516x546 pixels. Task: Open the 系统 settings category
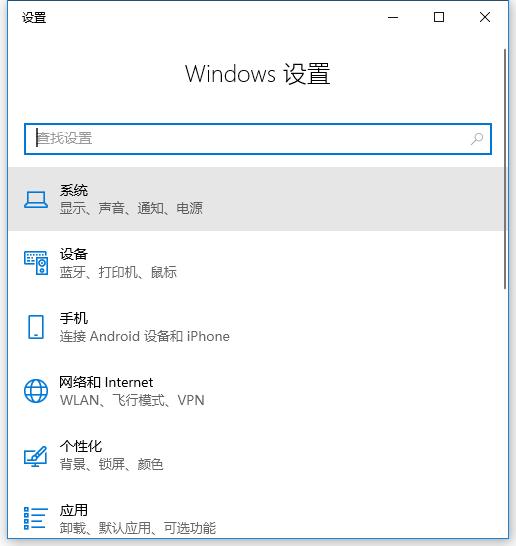256,199
